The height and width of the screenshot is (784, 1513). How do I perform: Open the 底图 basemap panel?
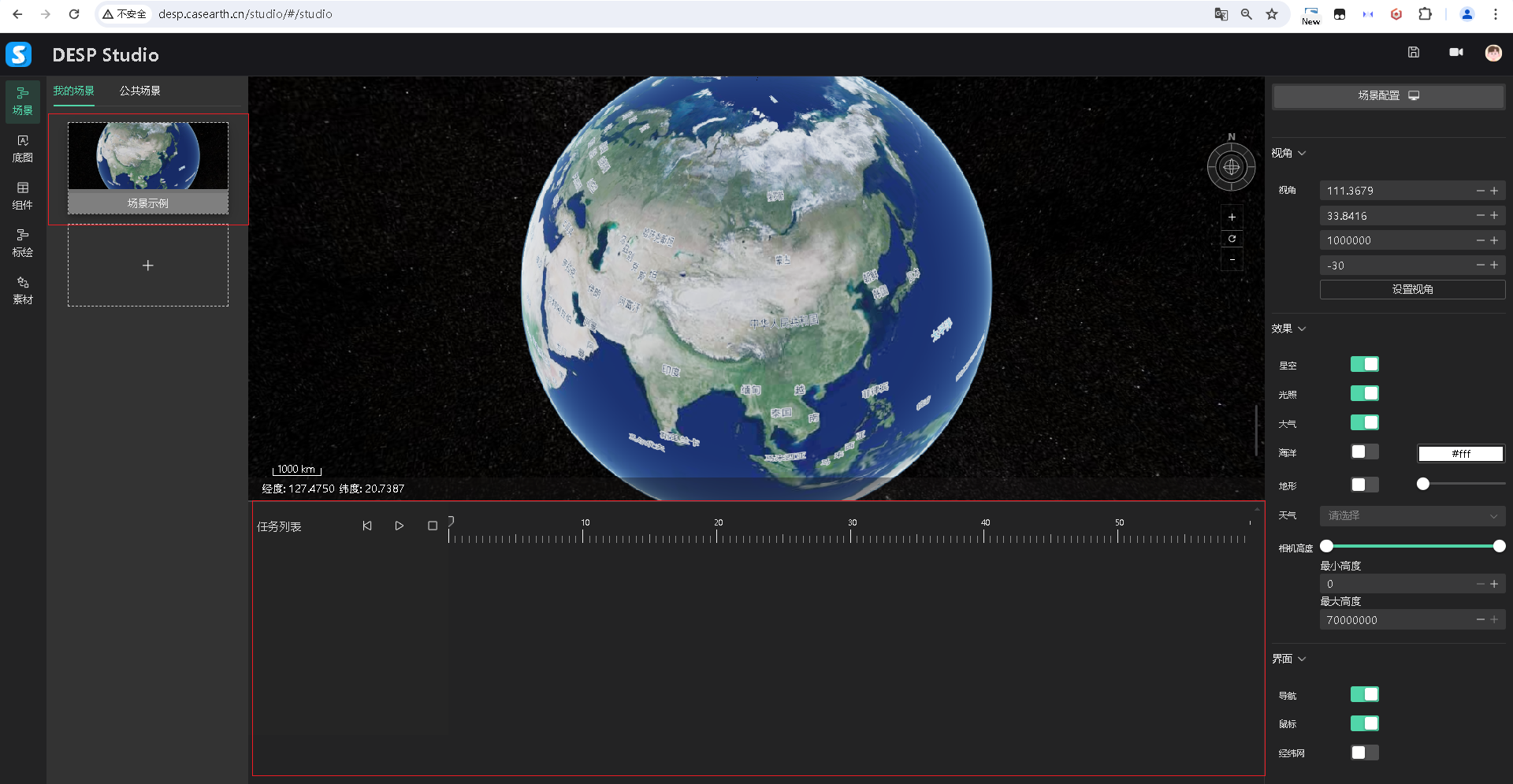23,148
